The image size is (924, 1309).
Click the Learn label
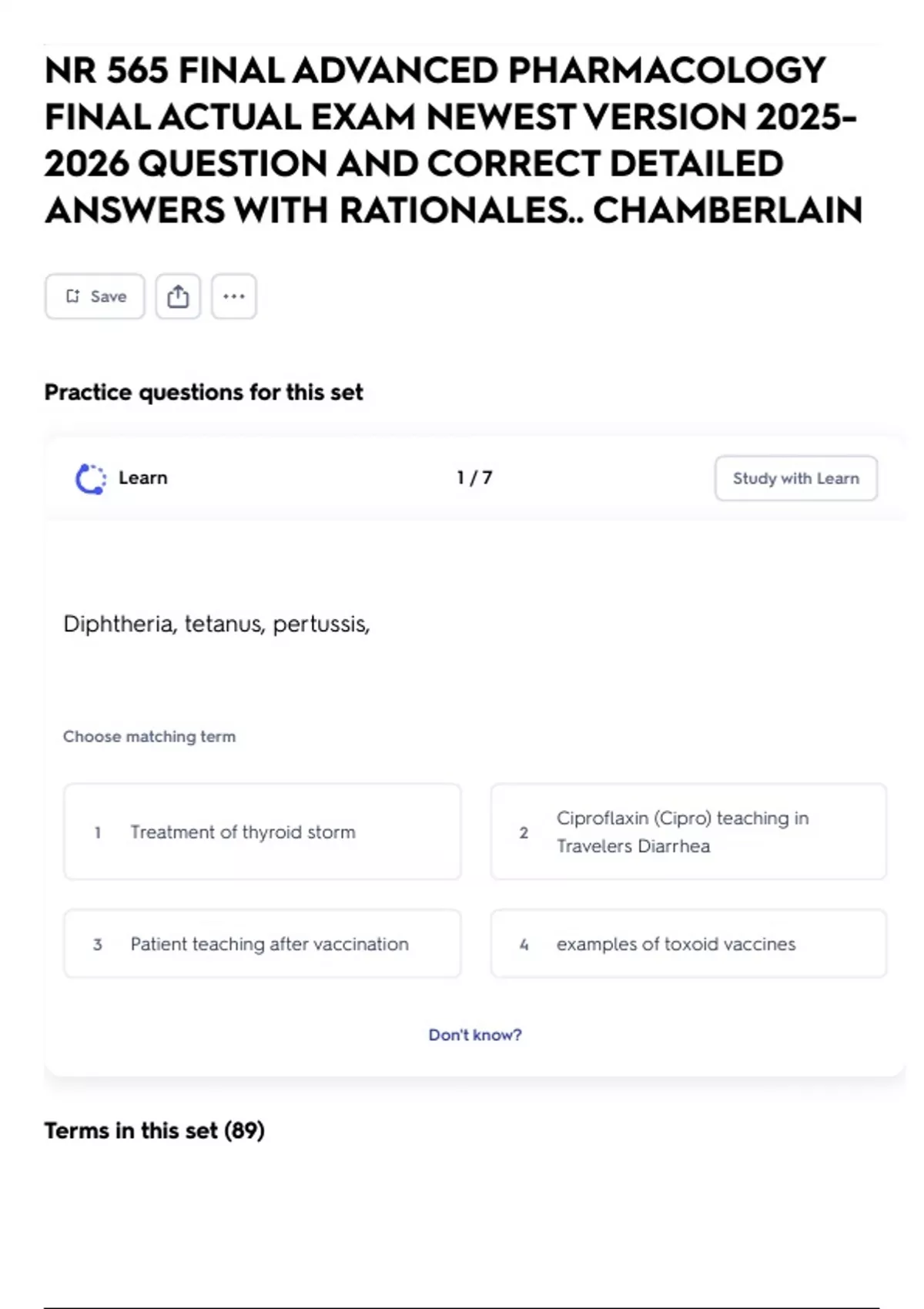point(142,478)
